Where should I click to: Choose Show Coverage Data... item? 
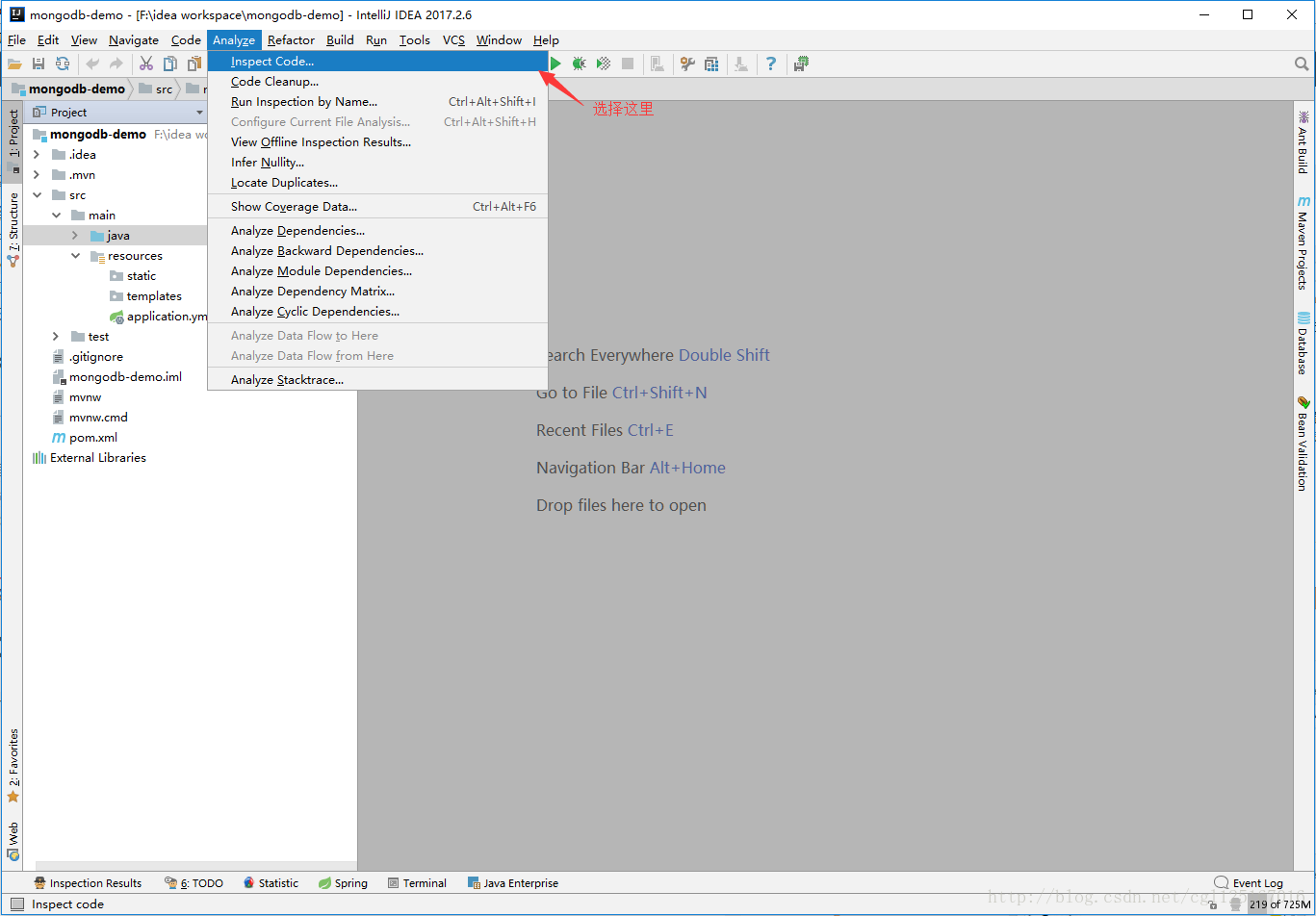click(377, 207)
